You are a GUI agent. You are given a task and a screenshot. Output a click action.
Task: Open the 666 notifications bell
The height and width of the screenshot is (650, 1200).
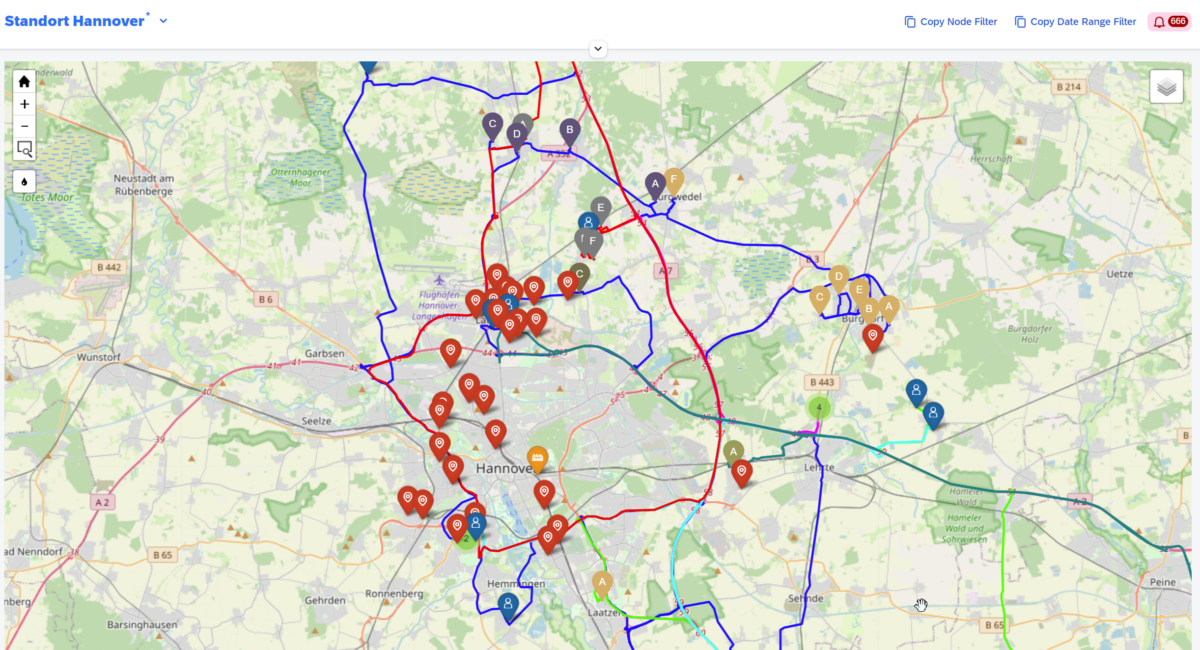click(x=1168, y=22)
